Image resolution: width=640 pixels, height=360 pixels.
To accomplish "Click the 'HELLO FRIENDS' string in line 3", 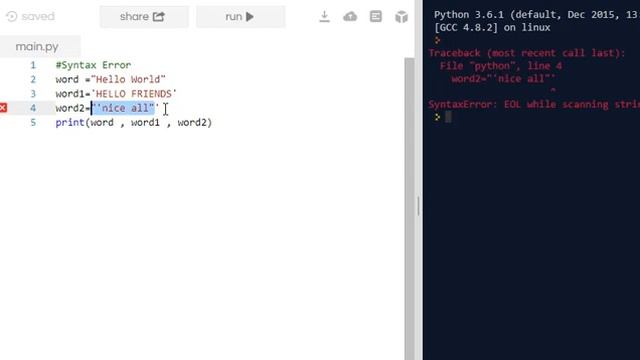I will pos(134,93).
